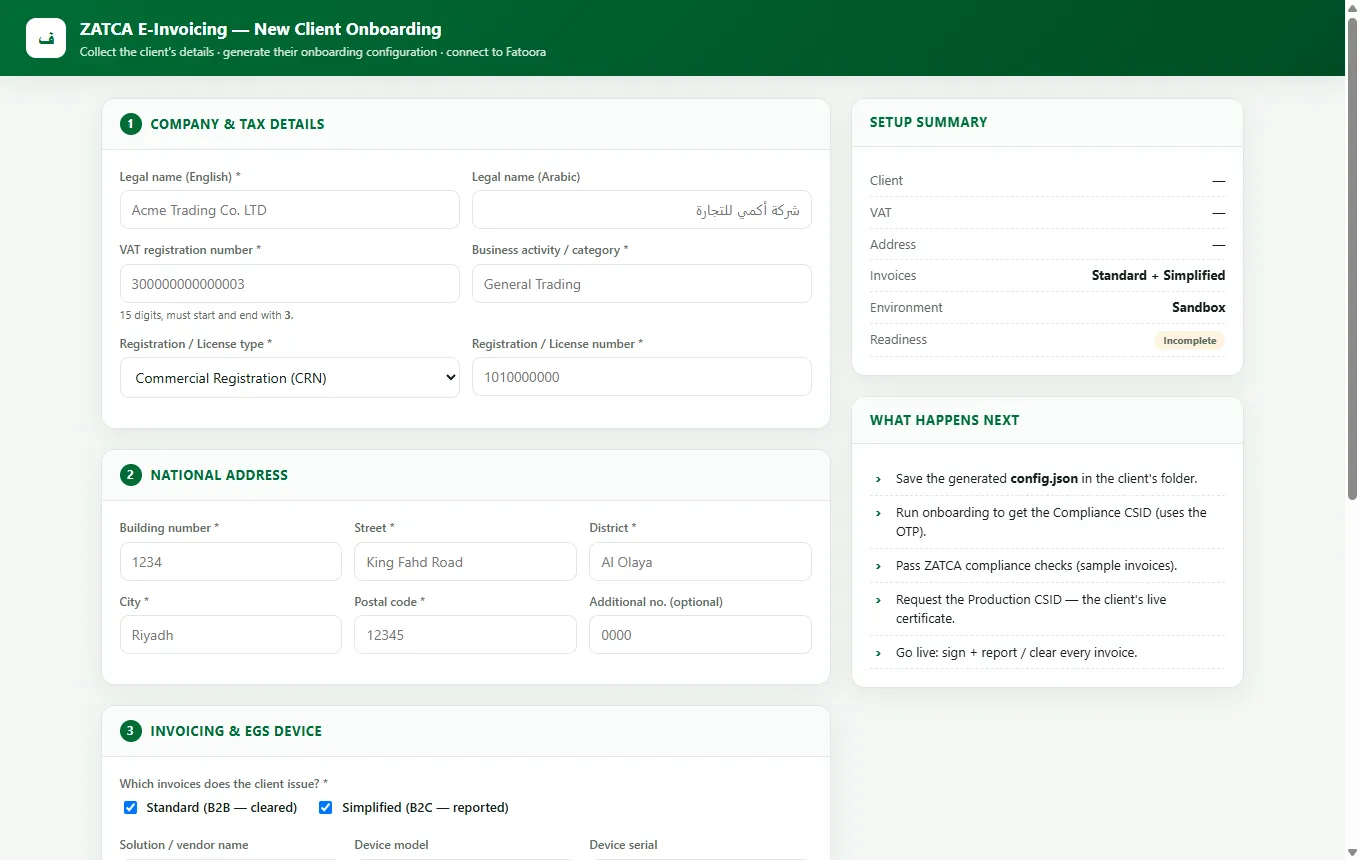Click the Incomplete readiness badge
The image size is (1360, 860).
(x=1190, y=340)
